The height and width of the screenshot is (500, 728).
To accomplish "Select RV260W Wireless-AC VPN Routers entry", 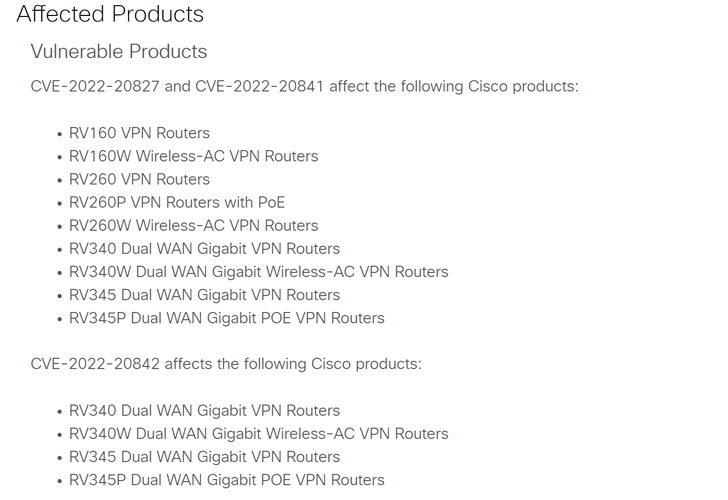I will point(194,226).
